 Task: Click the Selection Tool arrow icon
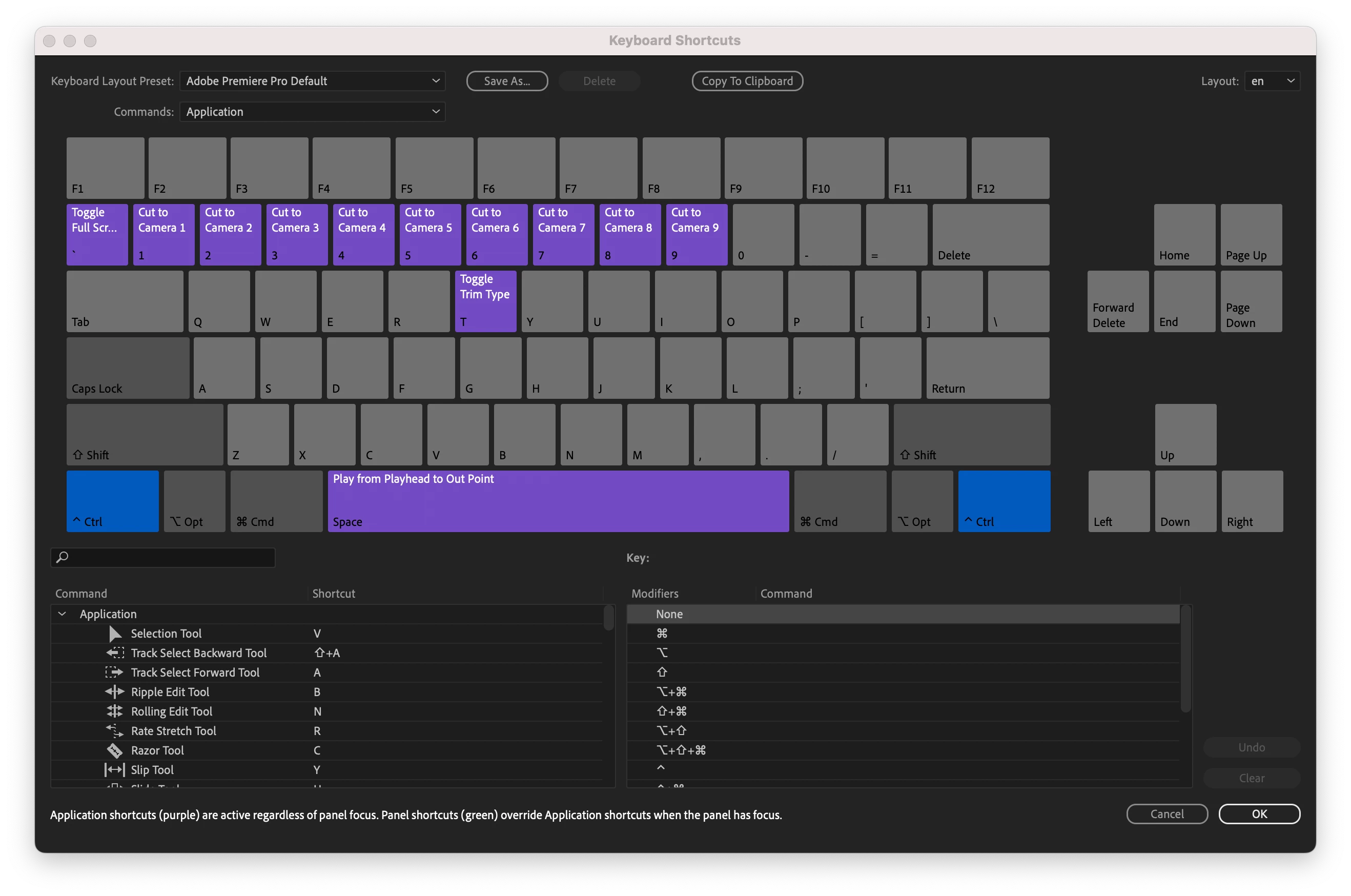click(x=115, y=633)
